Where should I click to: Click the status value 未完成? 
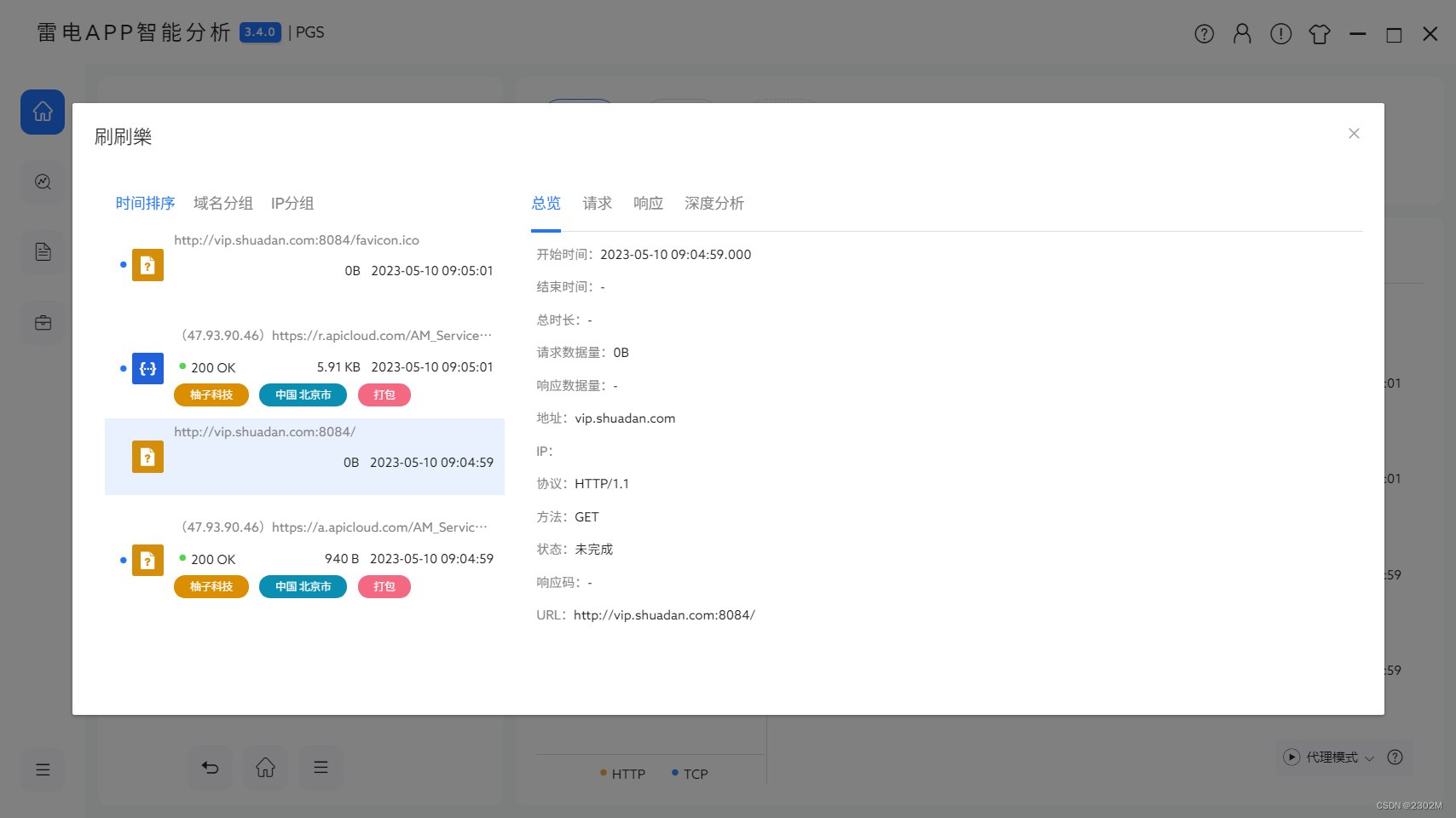point(594,550)
